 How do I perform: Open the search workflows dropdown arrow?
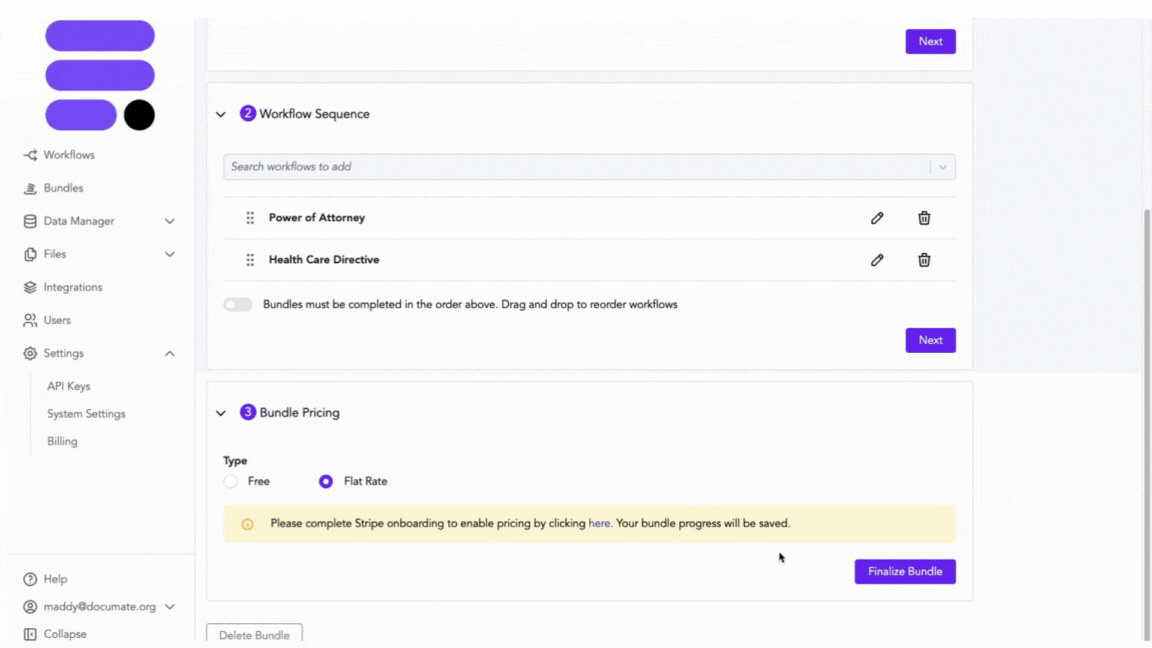pyautogui.click(x=943, y=168)
